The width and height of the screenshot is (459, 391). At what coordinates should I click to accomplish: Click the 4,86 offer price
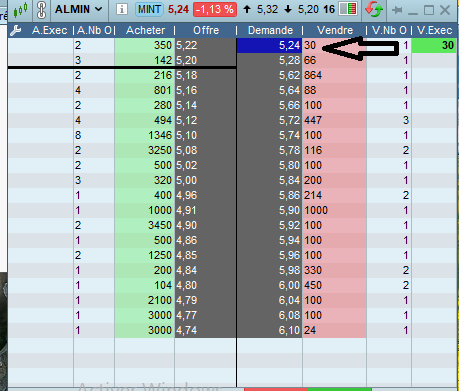tap(187, 240)
